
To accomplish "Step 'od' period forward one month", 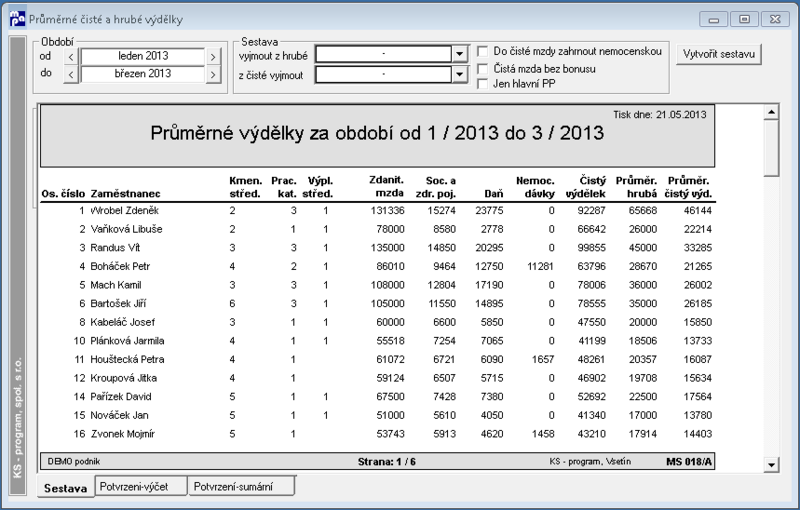I will pos(213,57).
